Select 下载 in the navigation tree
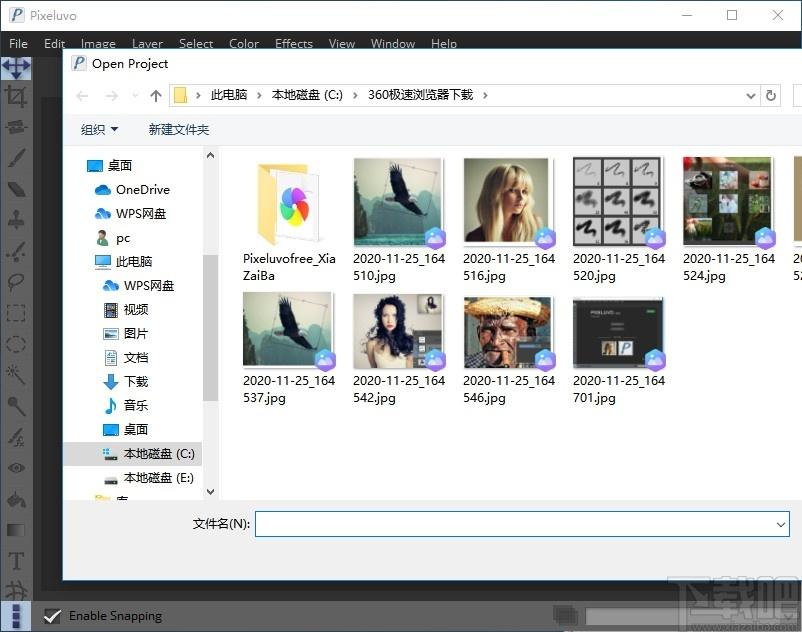Image resolution: width=802 pixels, height=632 pixels. [x=126, y=382]
